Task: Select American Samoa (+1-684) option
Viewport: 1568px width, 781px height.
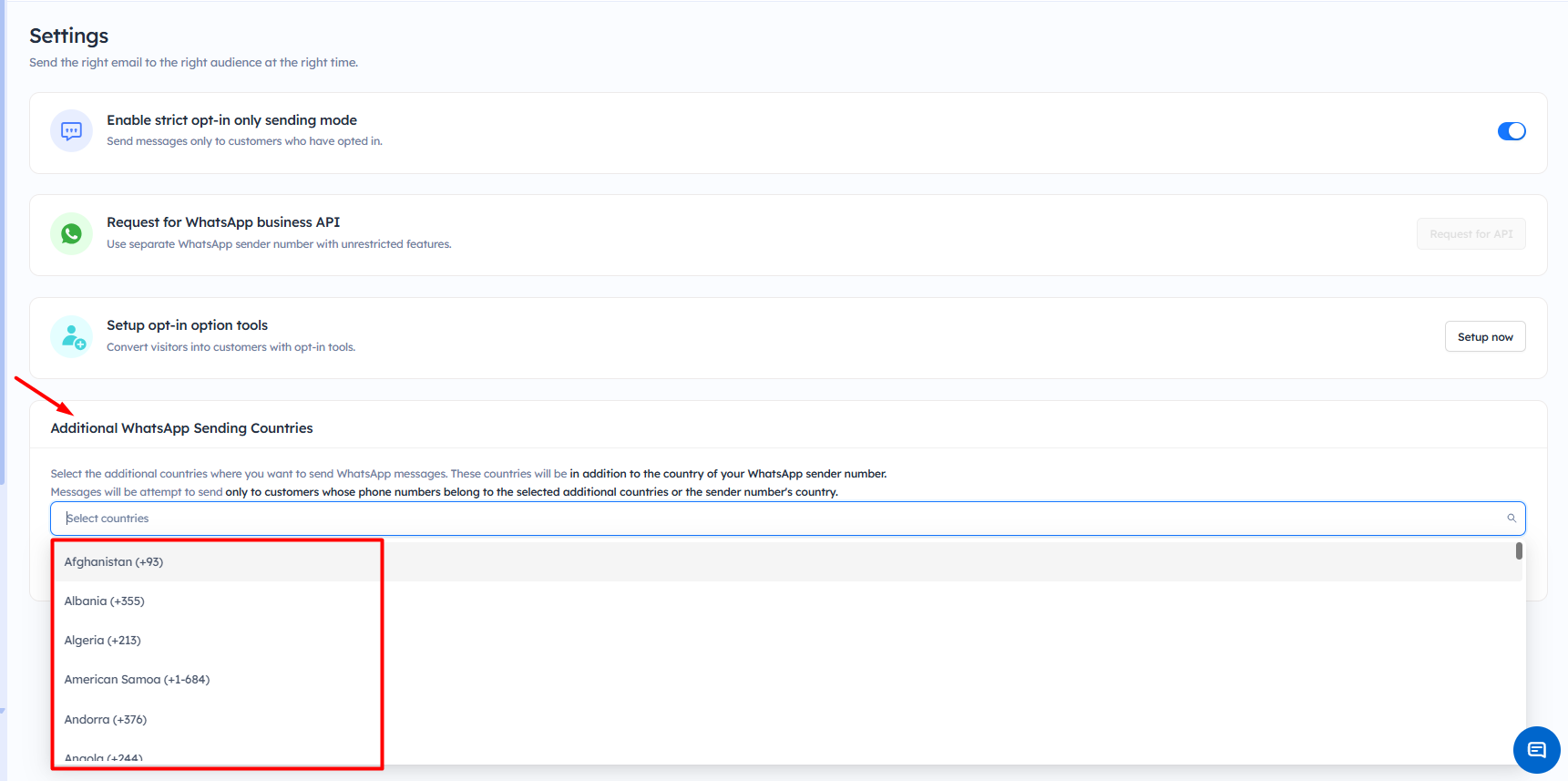Action: (137, 680)
